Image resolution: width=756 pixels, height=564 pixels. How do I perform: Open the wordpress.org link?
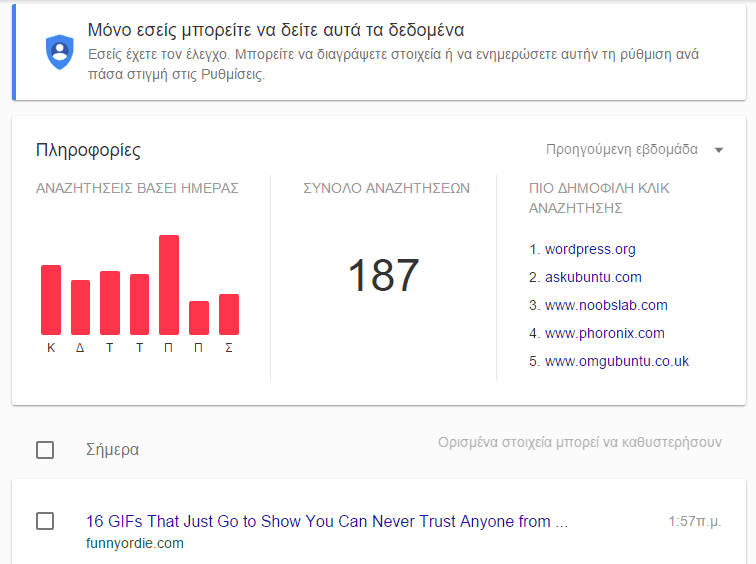[590, 249]
